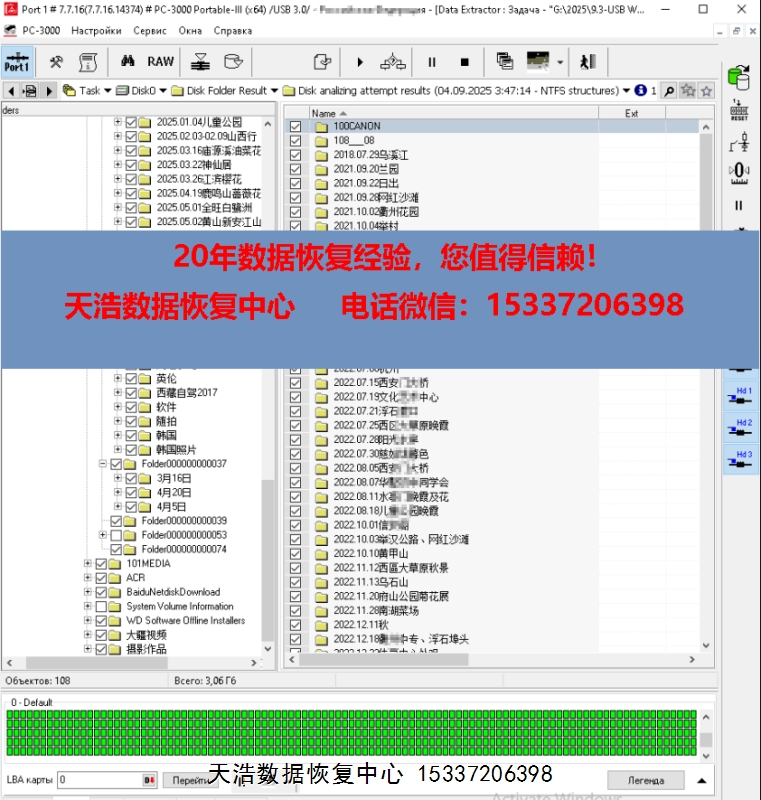Viewport: 761px width, 800px height.
Task: Click the green database icon at top right
Action: coord(739,76)
